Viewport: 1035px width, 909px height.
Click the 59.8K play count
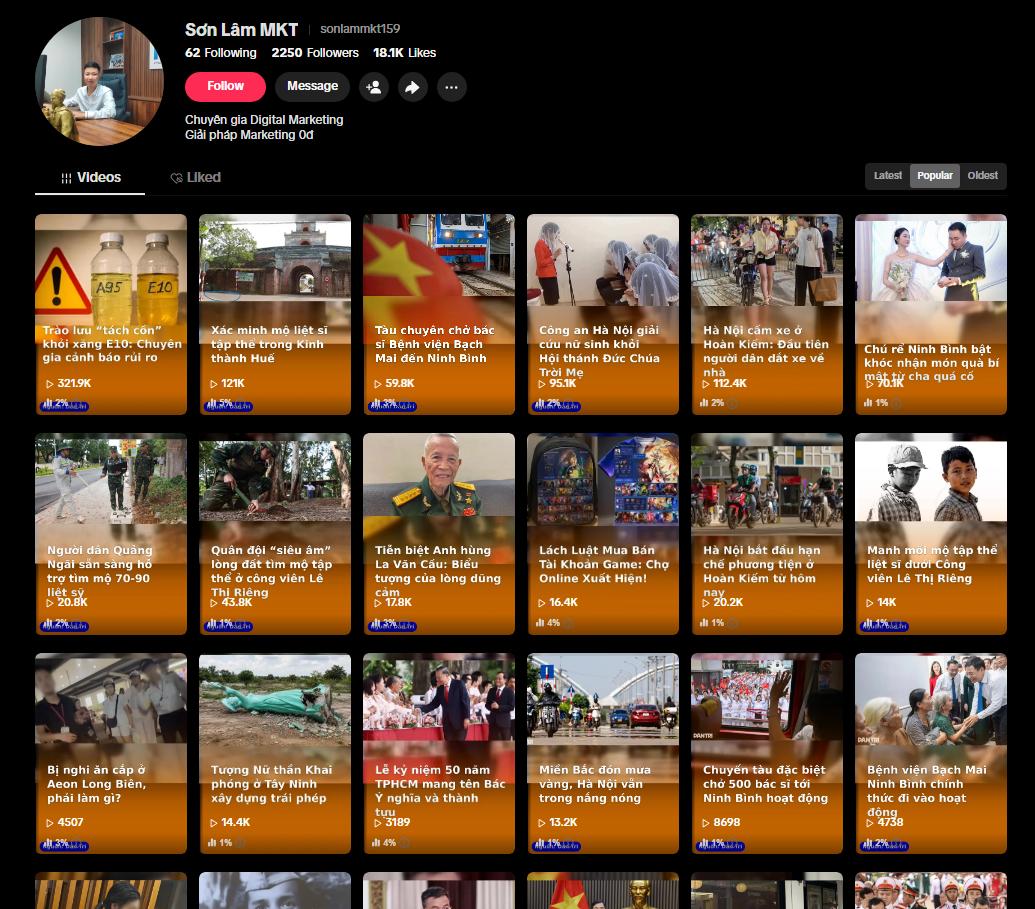pyautogui.click(x=394, y=384)
